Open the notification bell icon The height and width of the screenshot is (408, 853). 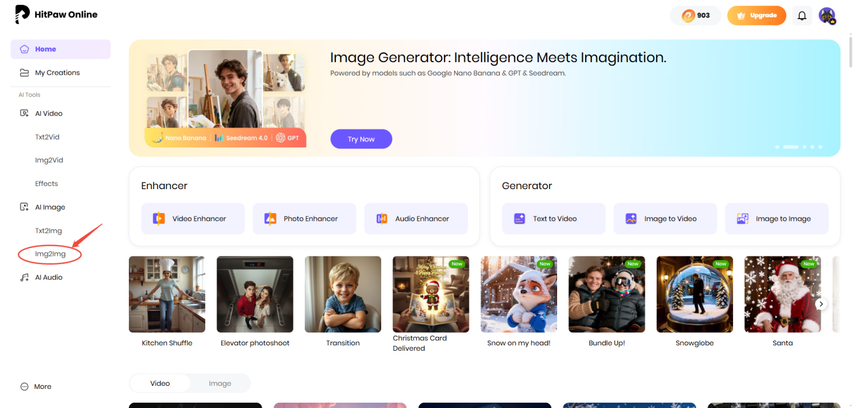pyautogui.click(x=802, y=15)
